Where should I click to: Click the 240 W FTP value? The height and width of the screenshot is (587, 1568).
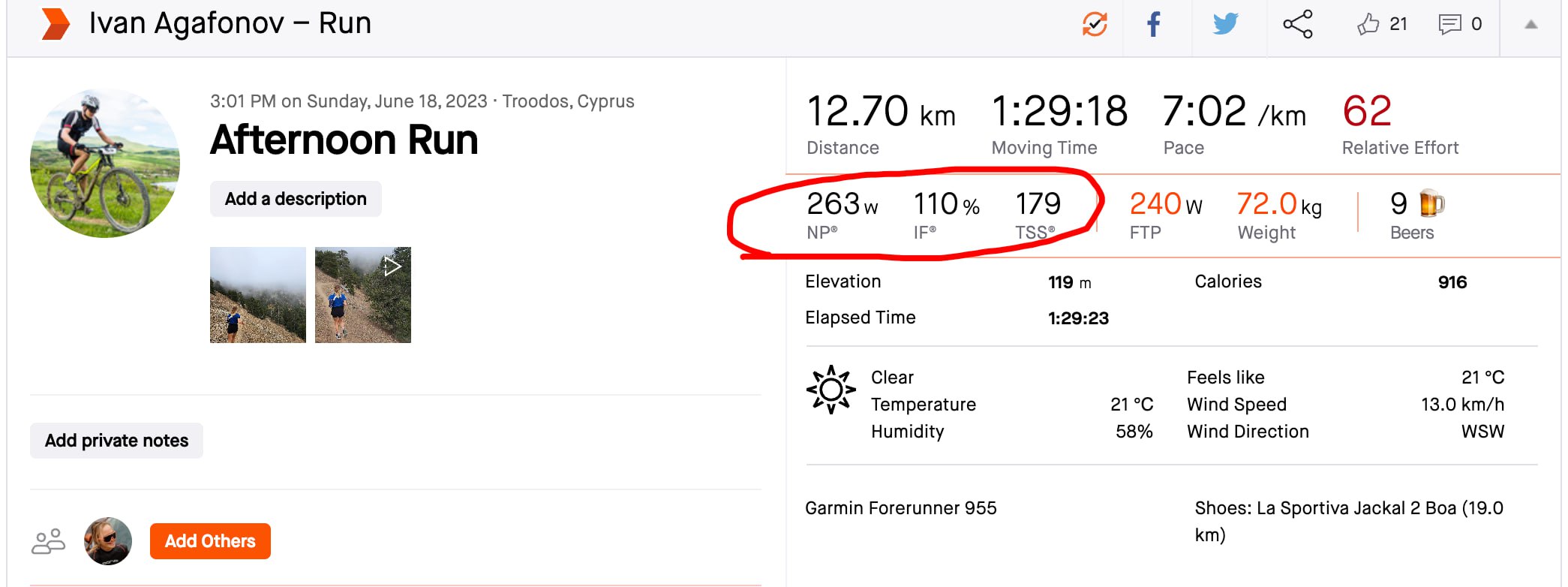pyautogui.click(x=1166, y=203)
